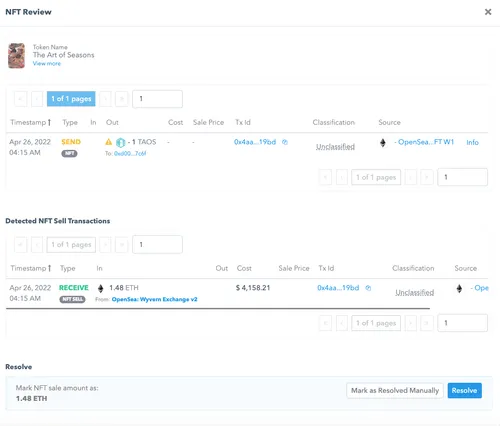
Task: Click Ethereum icon next to 1.48 ETH amount
Action: [x=100, y=288]
